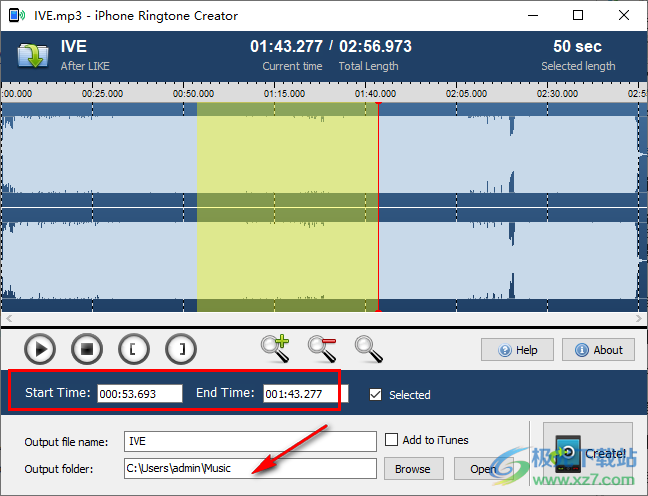
Task: Zoom out on waveform with minus magnifier
Action: click(x=322, y=349)
